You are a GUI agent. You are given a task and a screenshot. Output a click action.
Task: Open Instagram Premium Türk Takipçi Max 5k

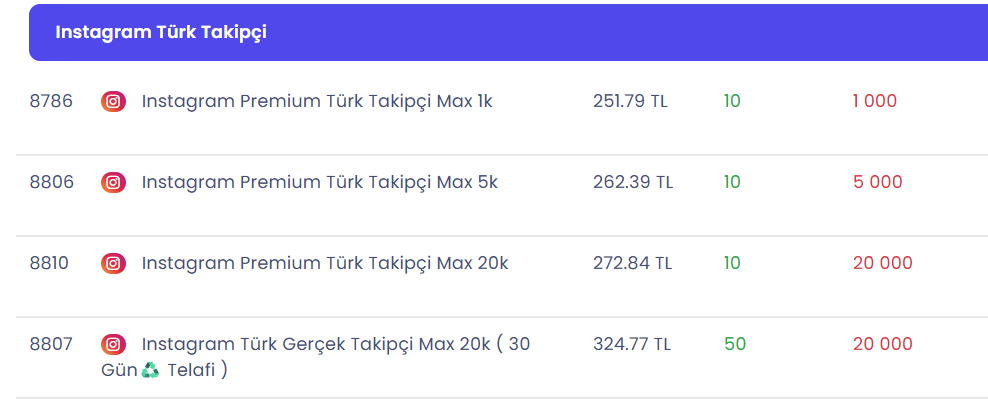(x=319, y=182)
